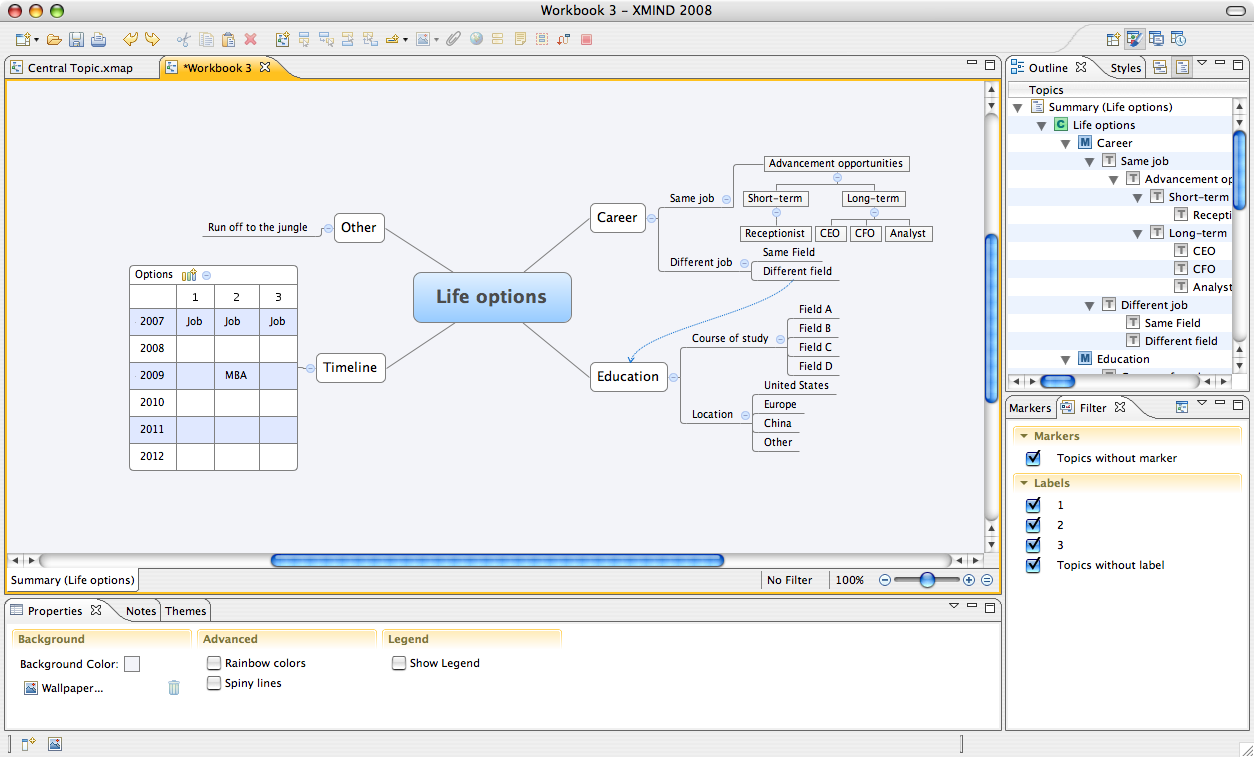Collapse Same job in the Outline tree
This screenshot has height=757, width=1254.
[1090, 162]
